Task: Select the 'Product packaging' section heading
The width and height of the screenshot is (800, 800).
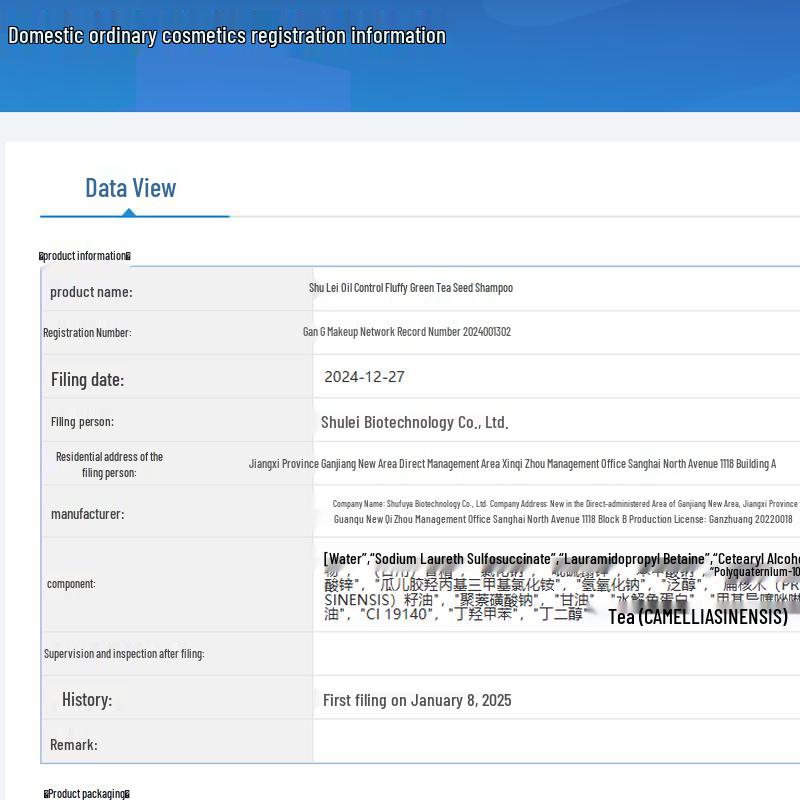Action: [x=86, y=794]
